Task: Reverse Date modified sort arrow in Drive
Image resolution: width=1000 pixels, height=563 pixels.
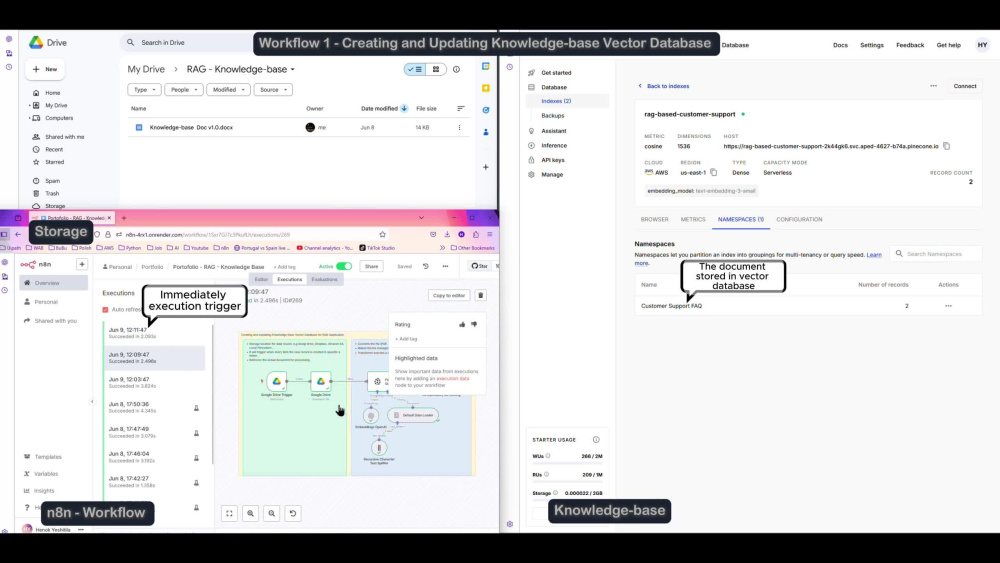Action: 404,108
